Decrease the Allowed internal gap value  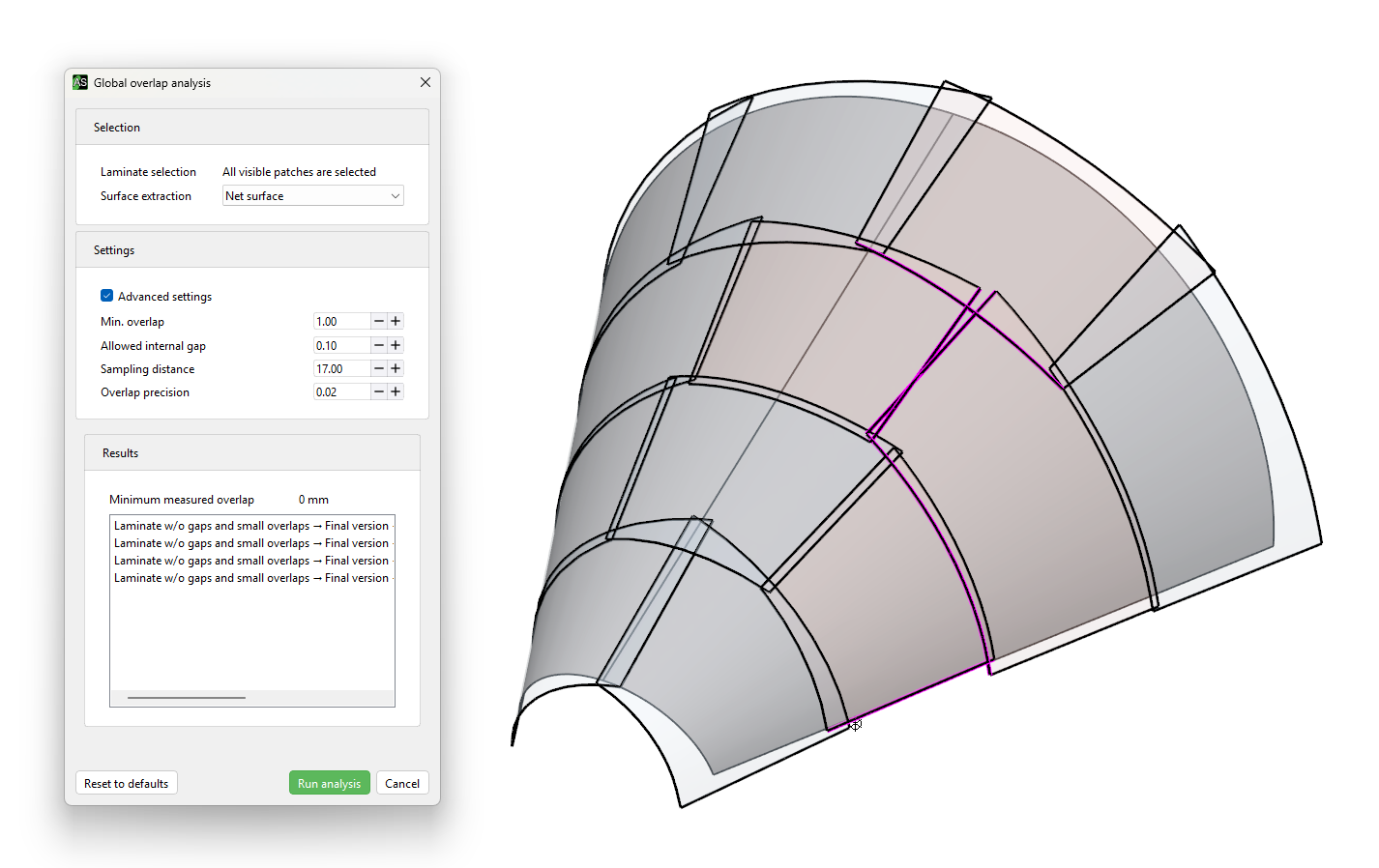pos(379,345)
